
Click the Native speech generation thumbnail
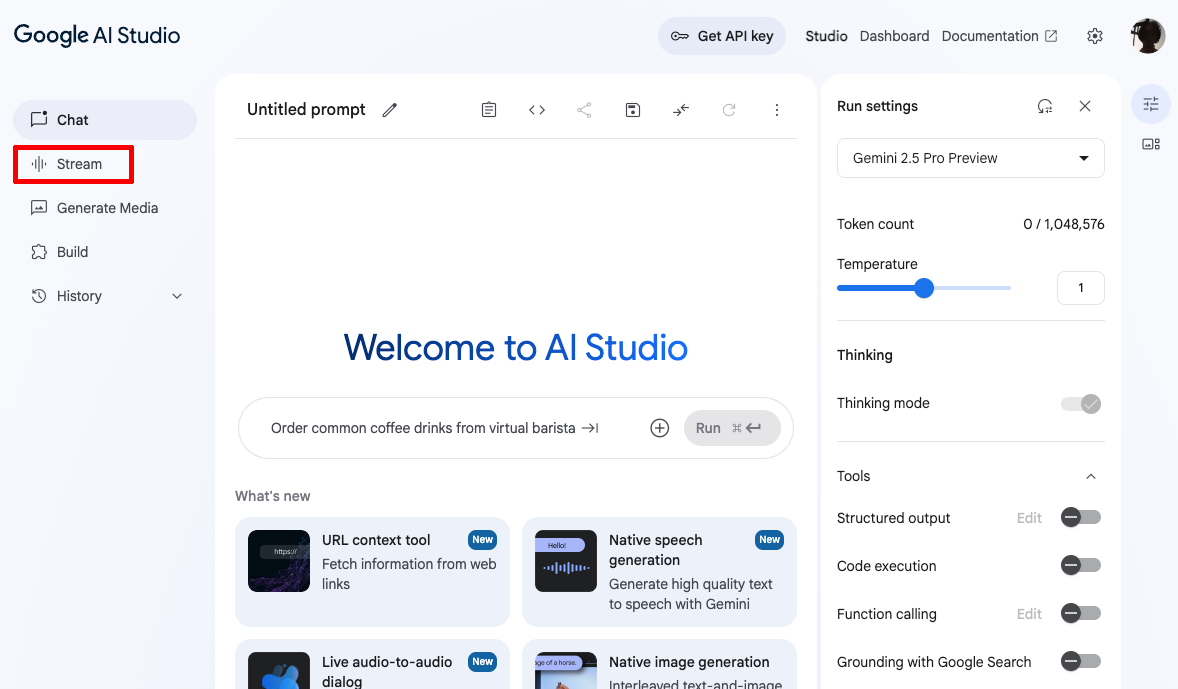coord(566,561)
